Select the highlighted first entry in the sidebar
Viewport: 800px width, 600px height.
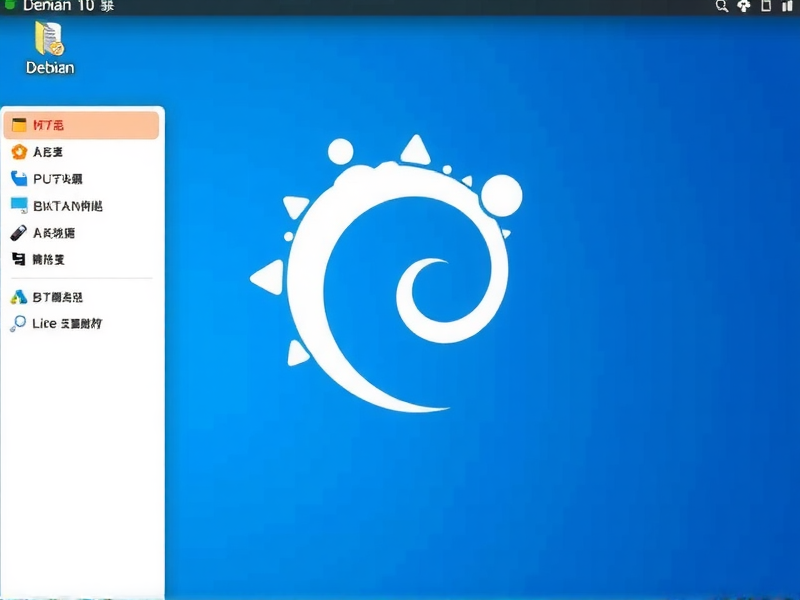(80, 124)
